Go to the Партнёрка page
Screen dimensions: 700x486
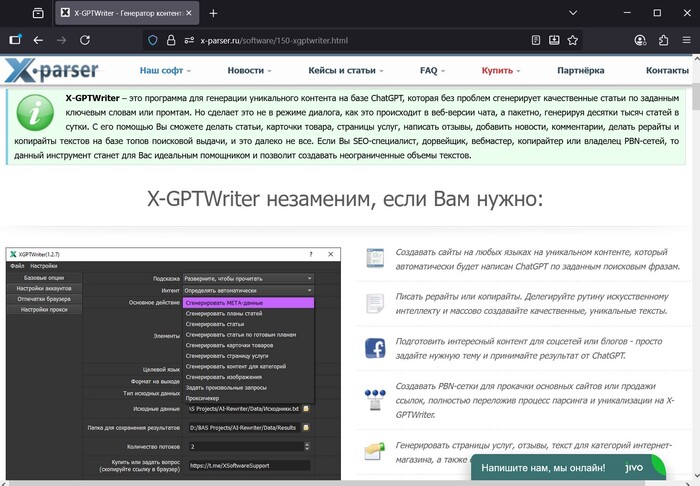580,71
